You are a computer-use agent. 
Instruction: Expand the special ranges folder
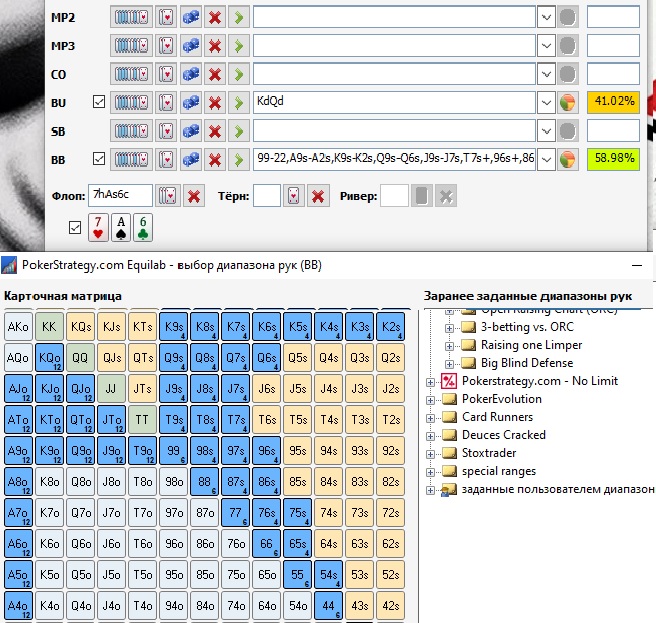point(430,472)
